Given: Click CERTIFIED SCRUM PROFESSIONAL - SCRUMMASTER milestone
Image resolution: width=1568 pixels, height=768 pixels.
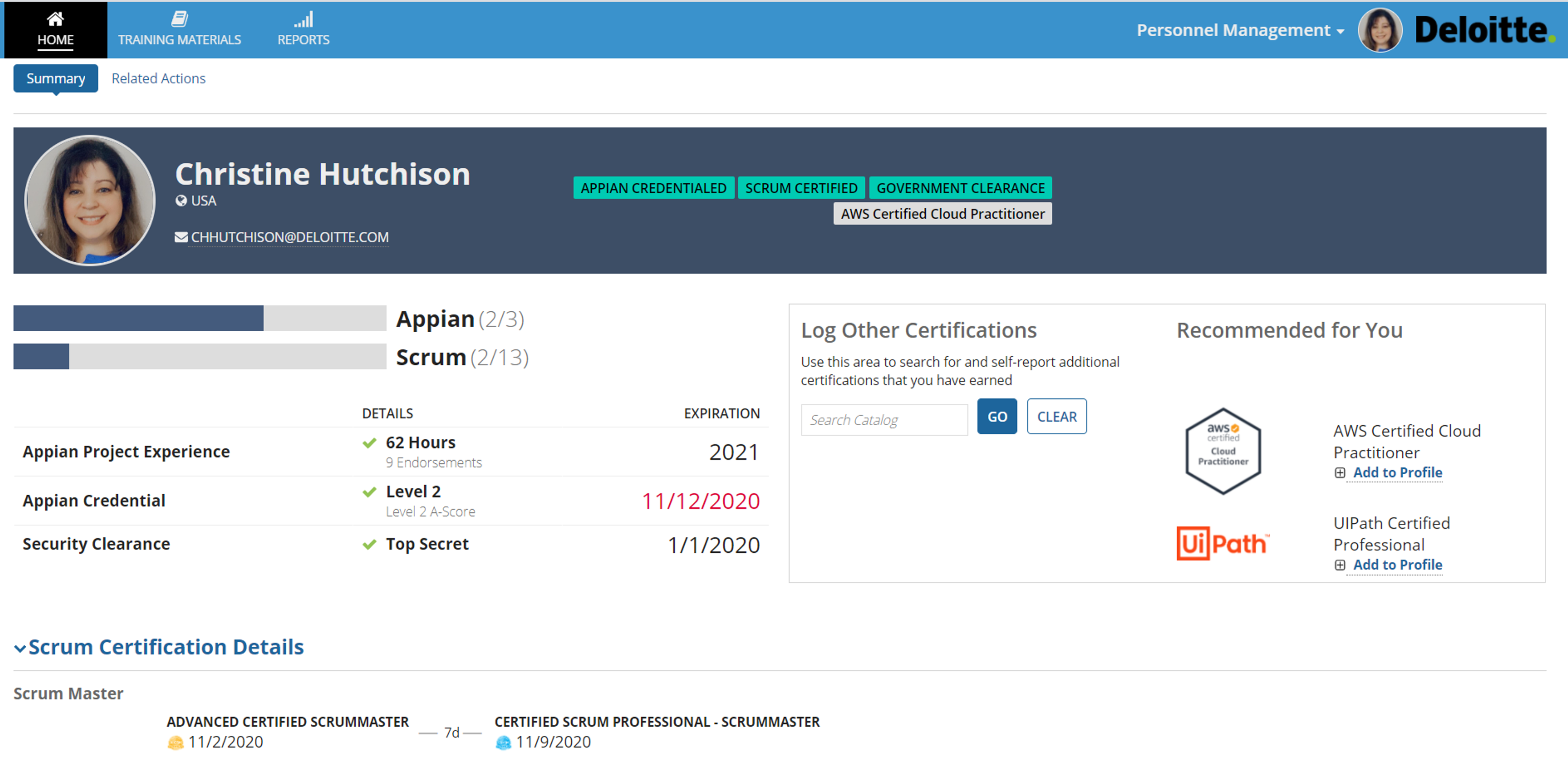Looking at the screenshot, I should pos(657,722).
